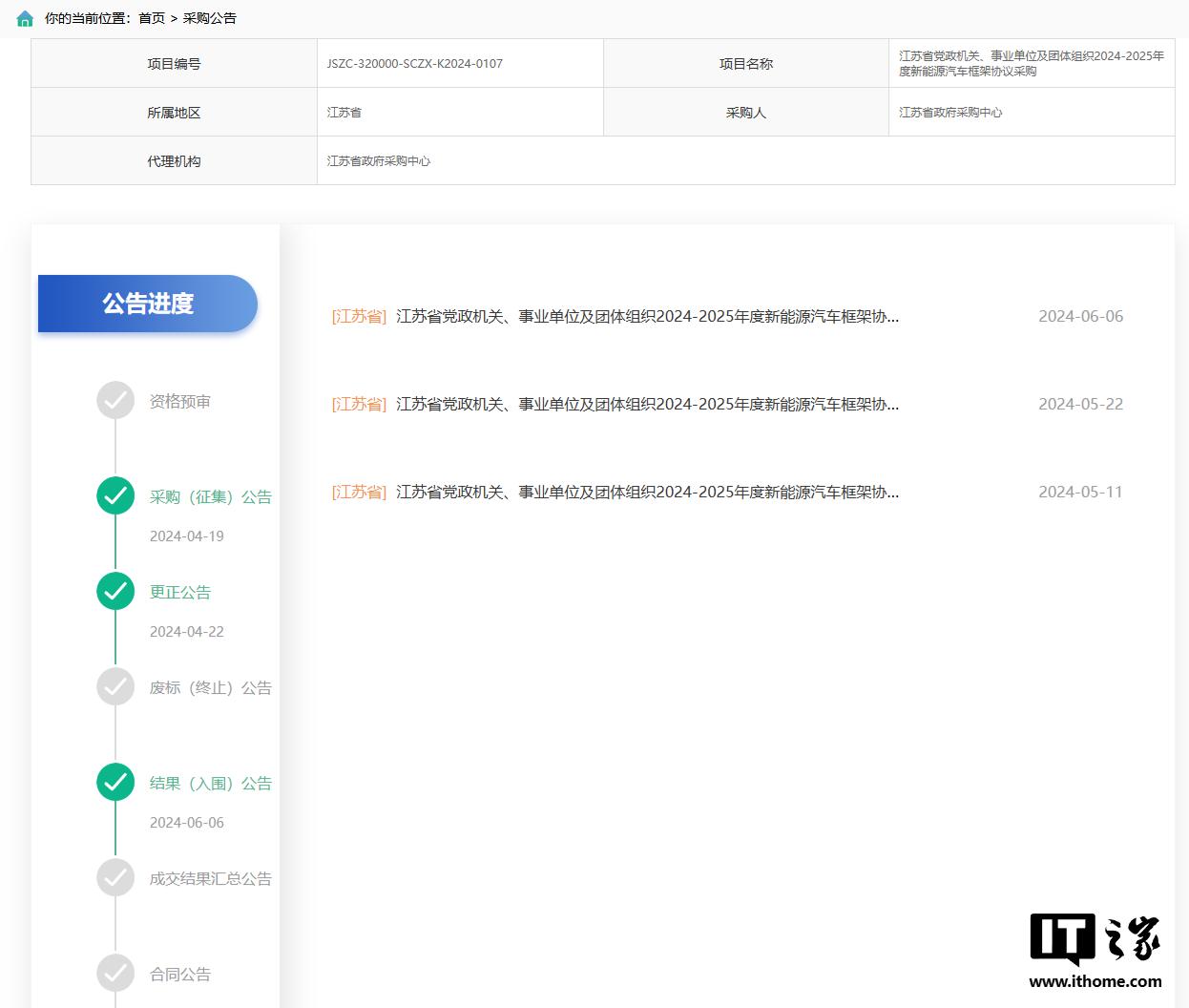The image size is (1189, 1008).
Task: Open the first 江苏省 announcement link
Action: pyautogui.click(x=359, y=316)
